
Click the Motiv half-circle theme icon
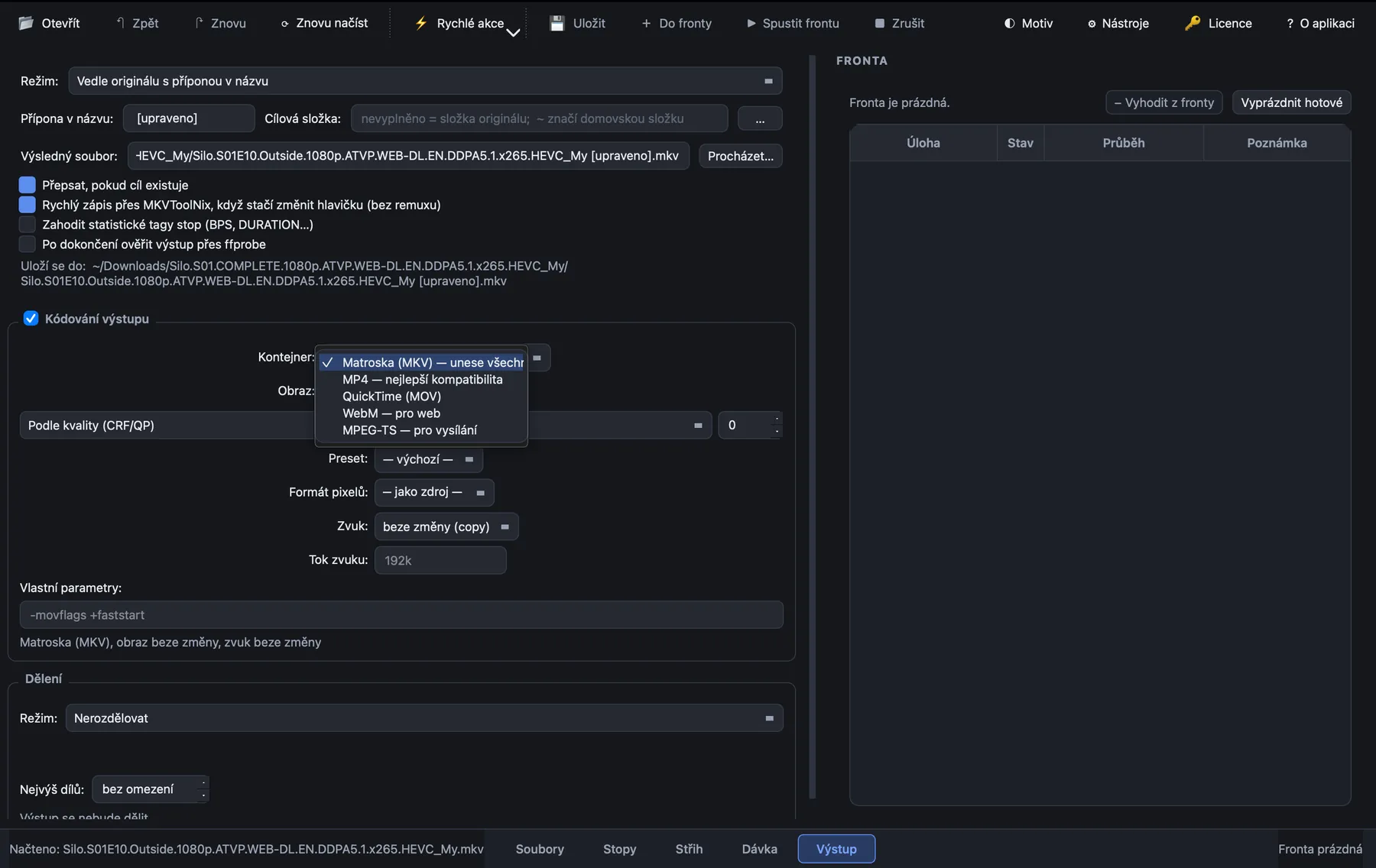(x=1010, y=24)
